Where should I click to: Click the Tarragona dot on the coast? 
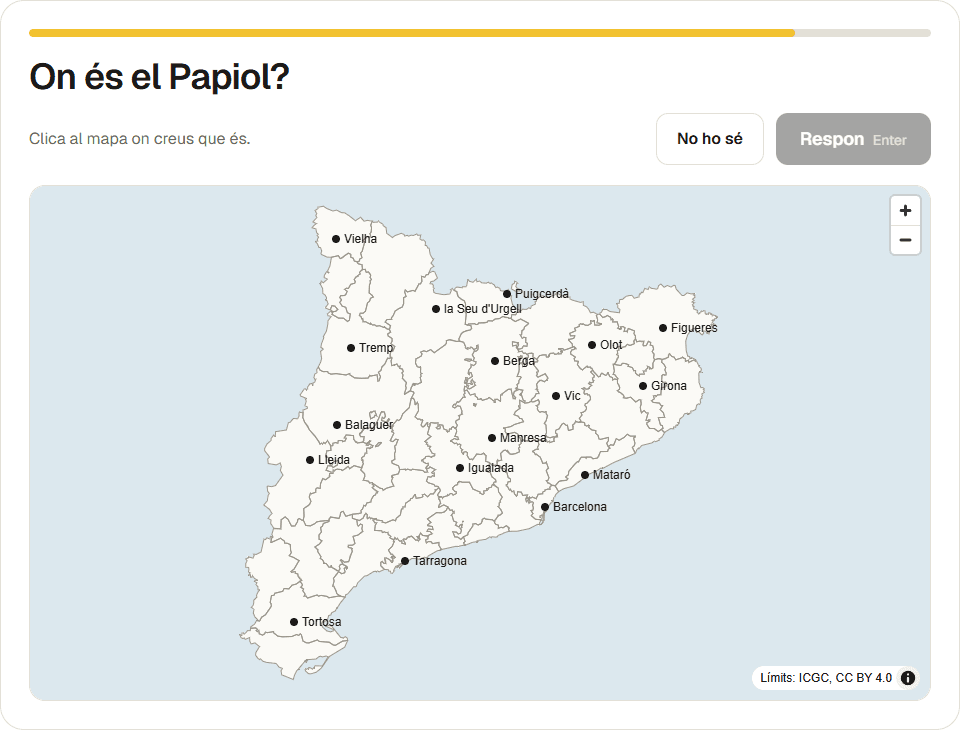[x=405, y=561]
